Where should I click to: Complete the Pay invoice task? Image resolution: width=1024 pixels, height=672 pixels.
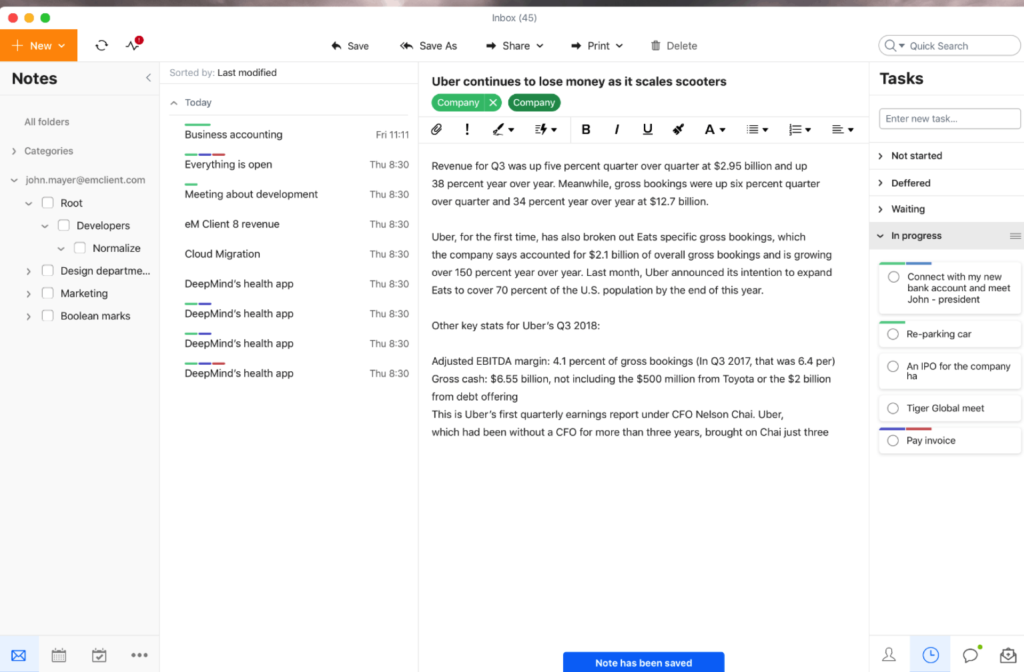coord(893,441)
